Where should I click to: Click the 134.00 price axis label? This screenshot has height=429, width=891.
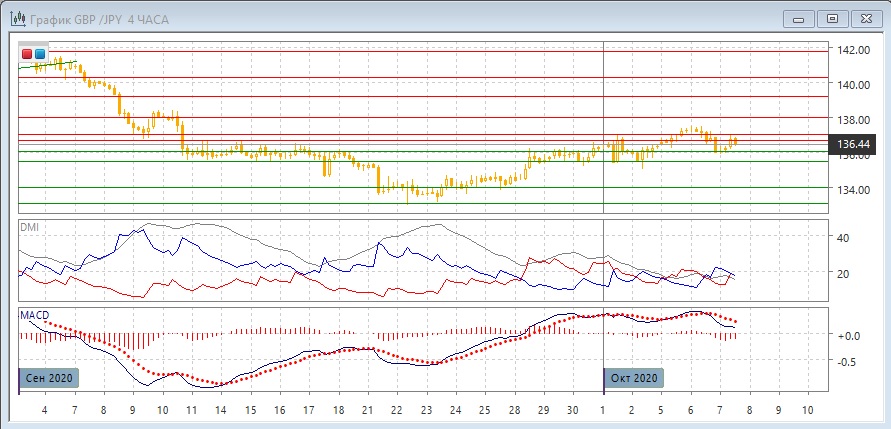852,190
